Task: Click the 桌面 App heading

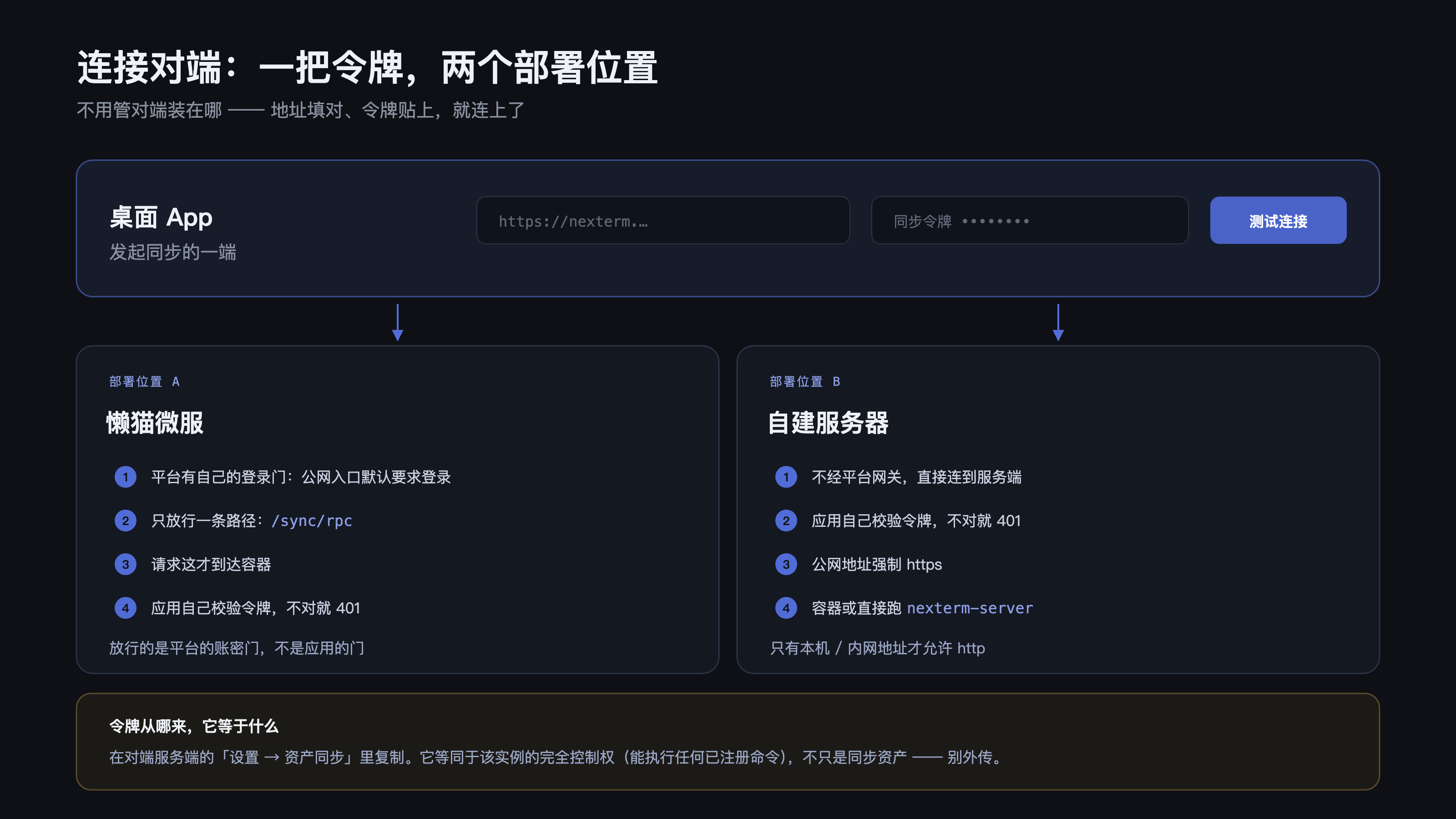Action: pos(161,217)
